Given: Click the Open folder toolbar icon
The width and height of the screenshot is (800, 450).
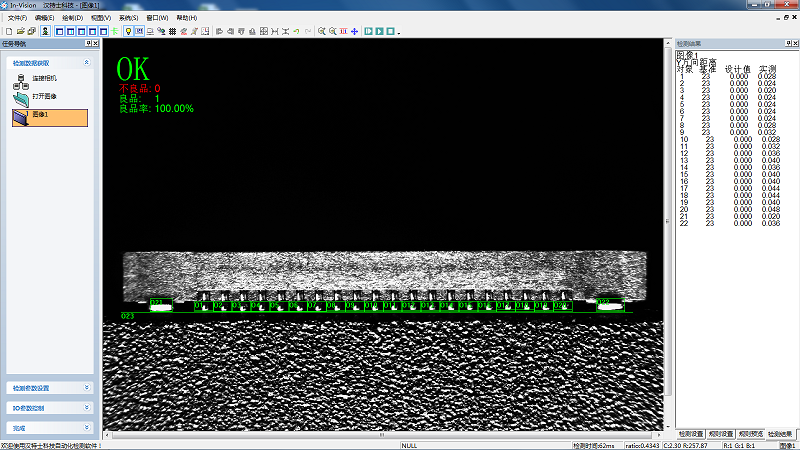Looking at the screenshot, I should pos(18,31).
